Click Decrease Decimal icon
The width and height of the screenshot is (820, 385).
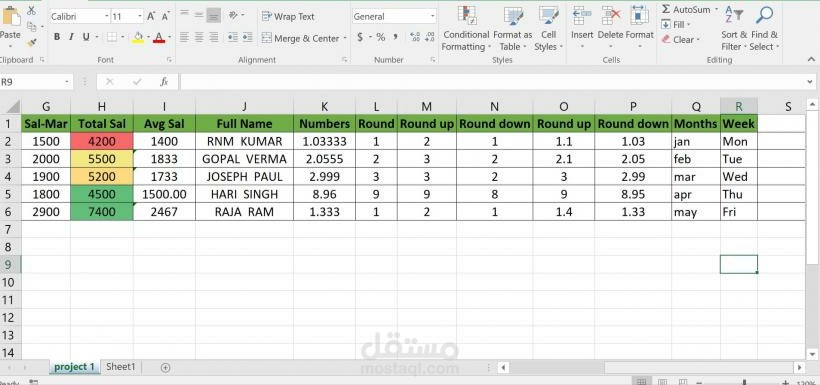(430, 37)
